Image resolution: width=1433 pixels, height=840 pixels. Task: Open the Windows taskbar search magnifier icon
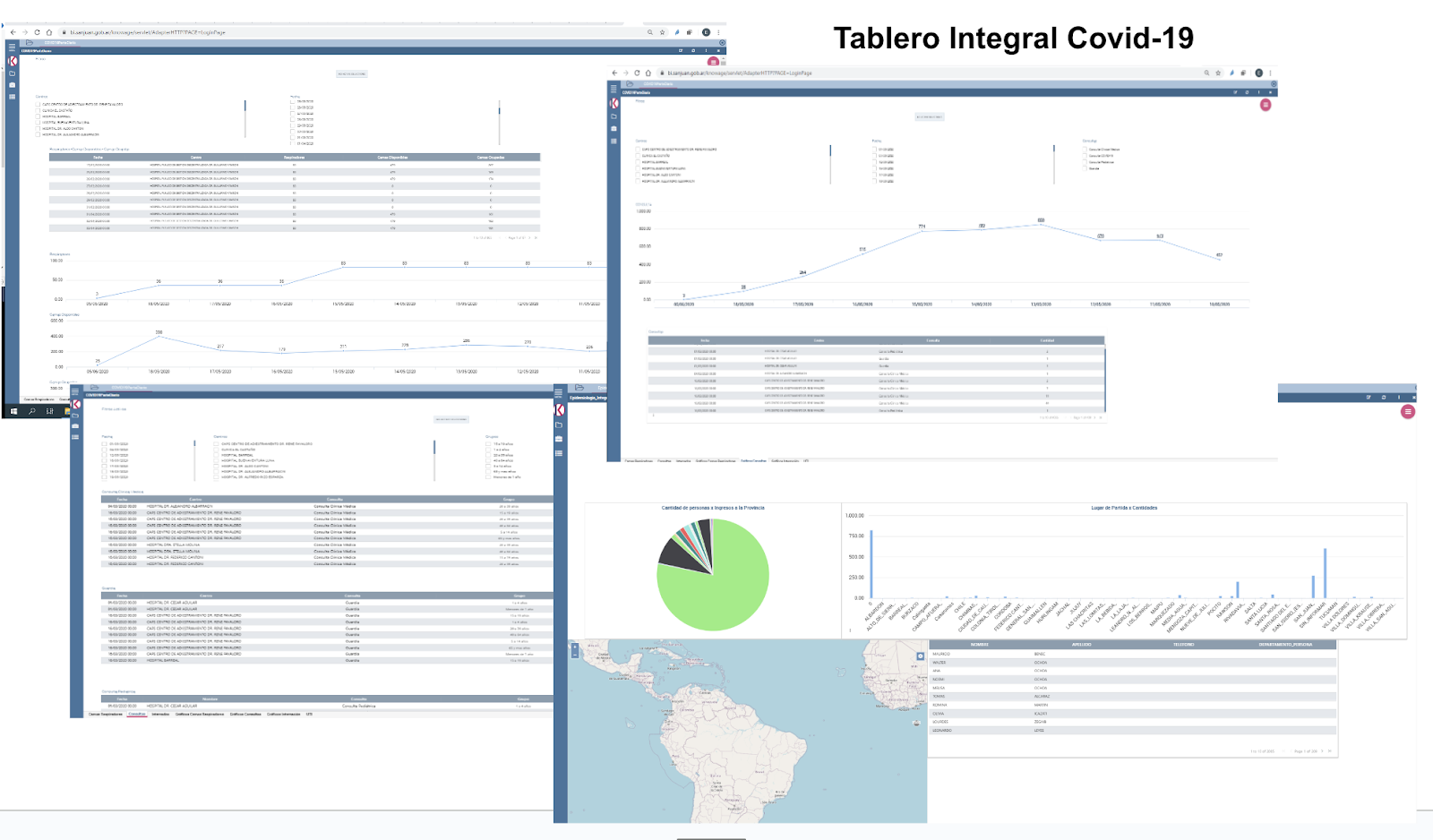coord(32,411)
